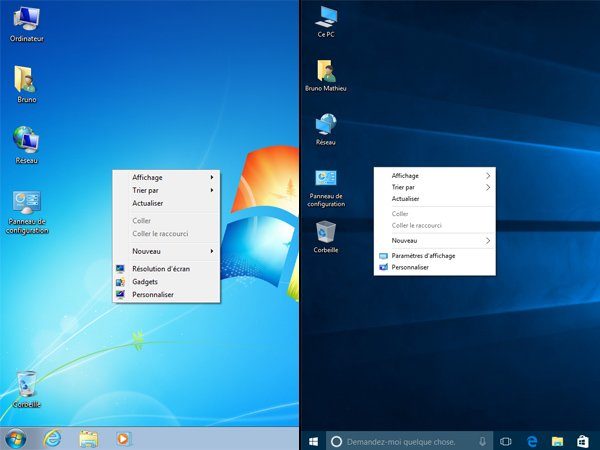Open File Explorer in Windows 10 taskbar
The width and height of the screenshot is (600, 450).
point(557,442)
